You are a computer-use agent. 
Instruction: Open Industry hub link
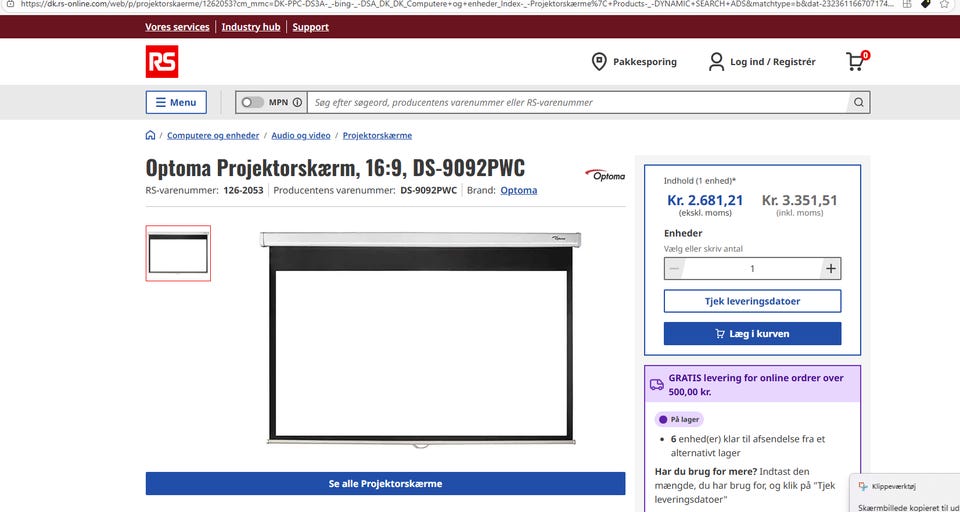tap(251, 27)
